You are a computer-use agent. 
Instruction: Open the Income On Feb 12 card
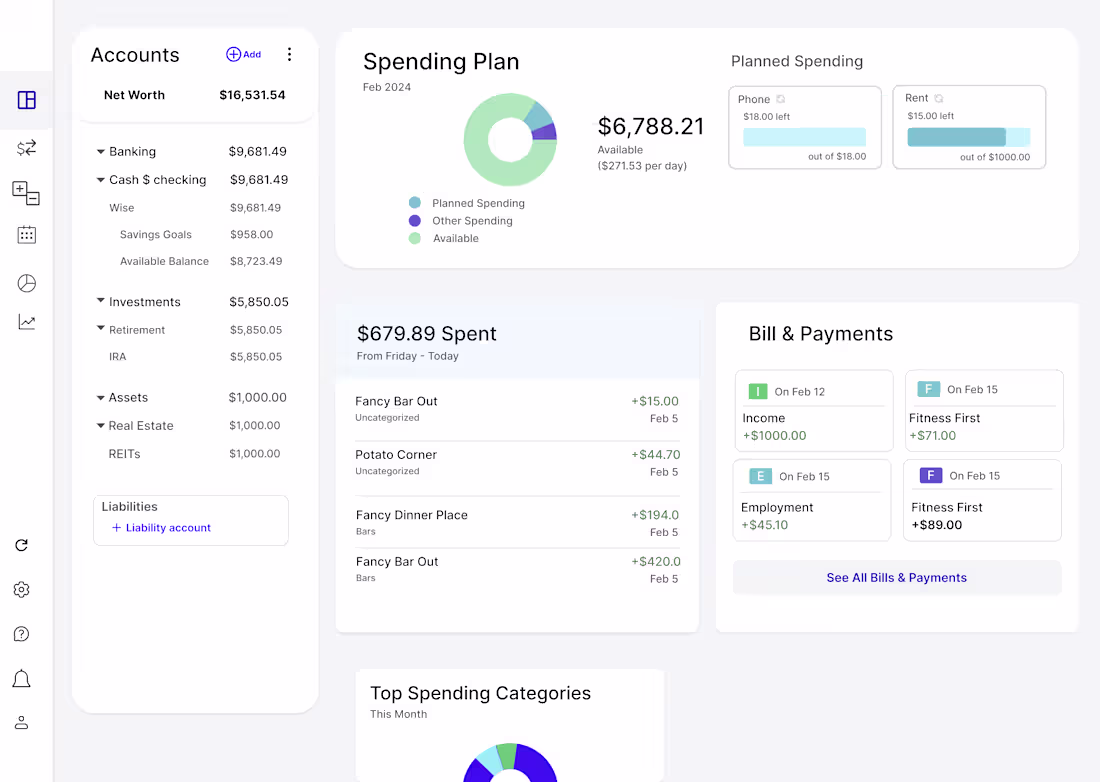click(814, 410)
